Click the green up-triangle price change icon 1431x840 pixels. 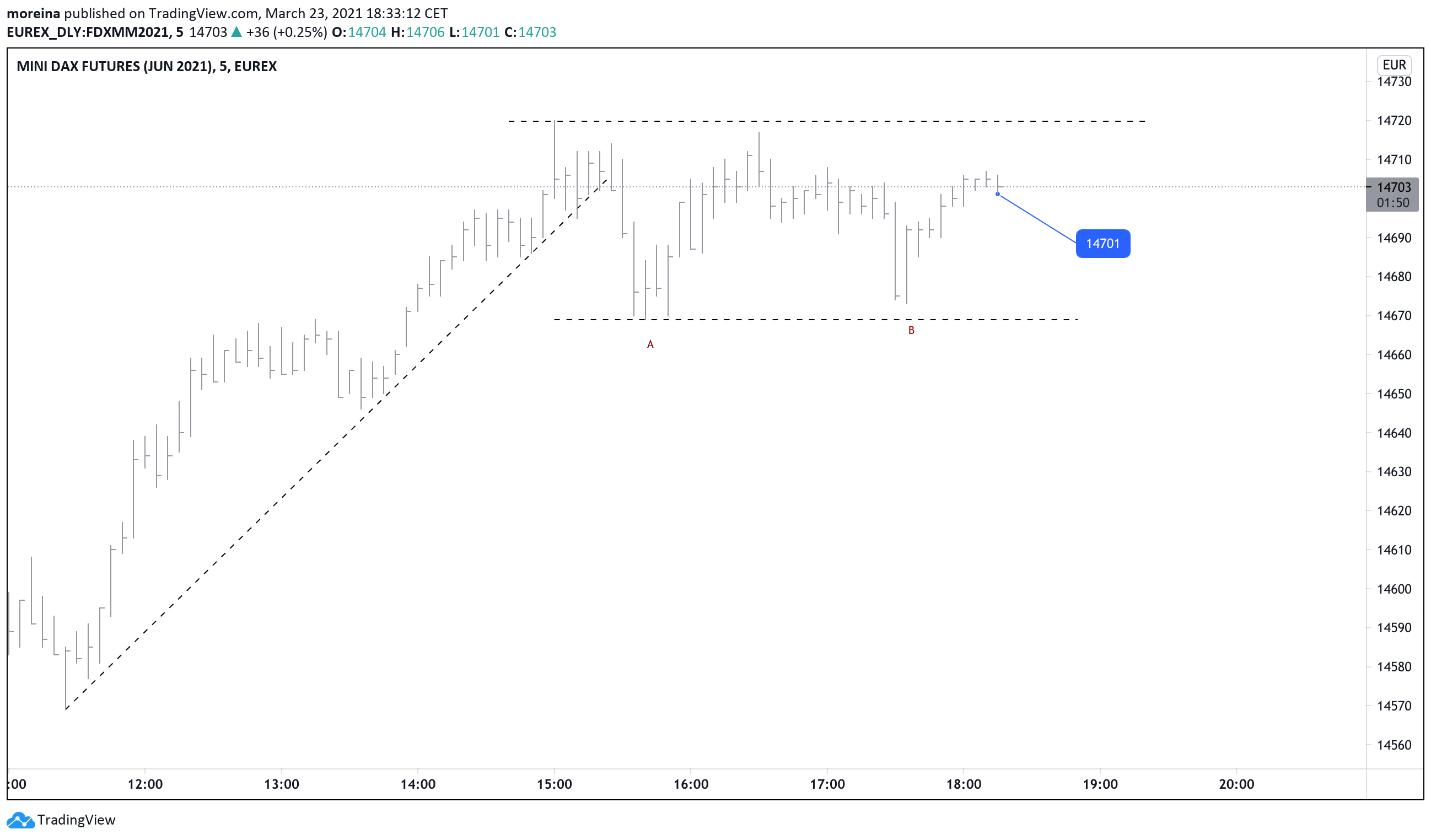(x=236, y=33)
